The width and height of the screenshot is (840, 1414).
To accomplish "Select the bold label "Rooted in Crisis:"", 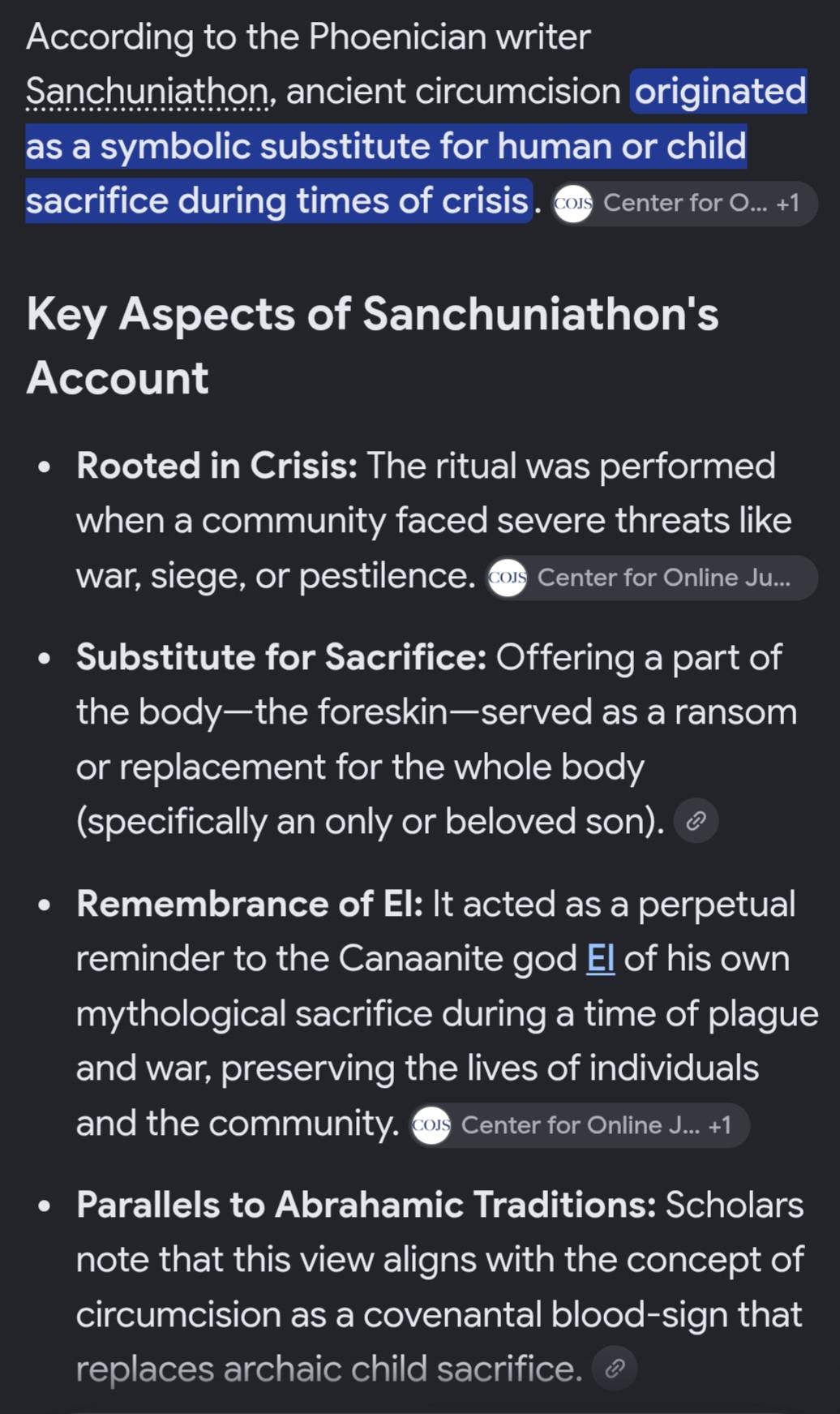I will pos(216,466).
